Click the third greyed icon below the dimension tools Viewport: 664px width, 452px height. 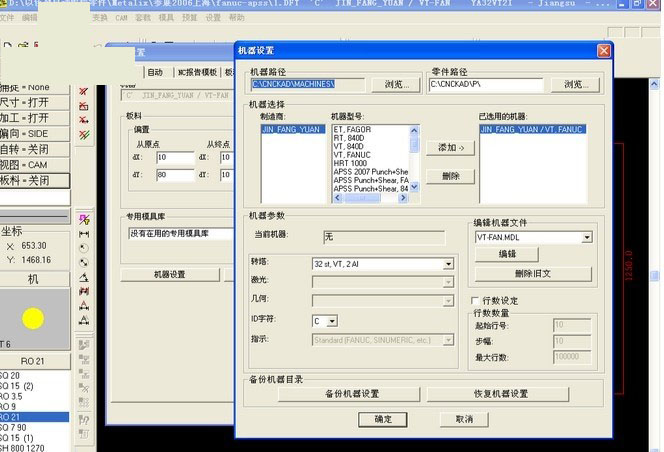click(x=84, y=374)
